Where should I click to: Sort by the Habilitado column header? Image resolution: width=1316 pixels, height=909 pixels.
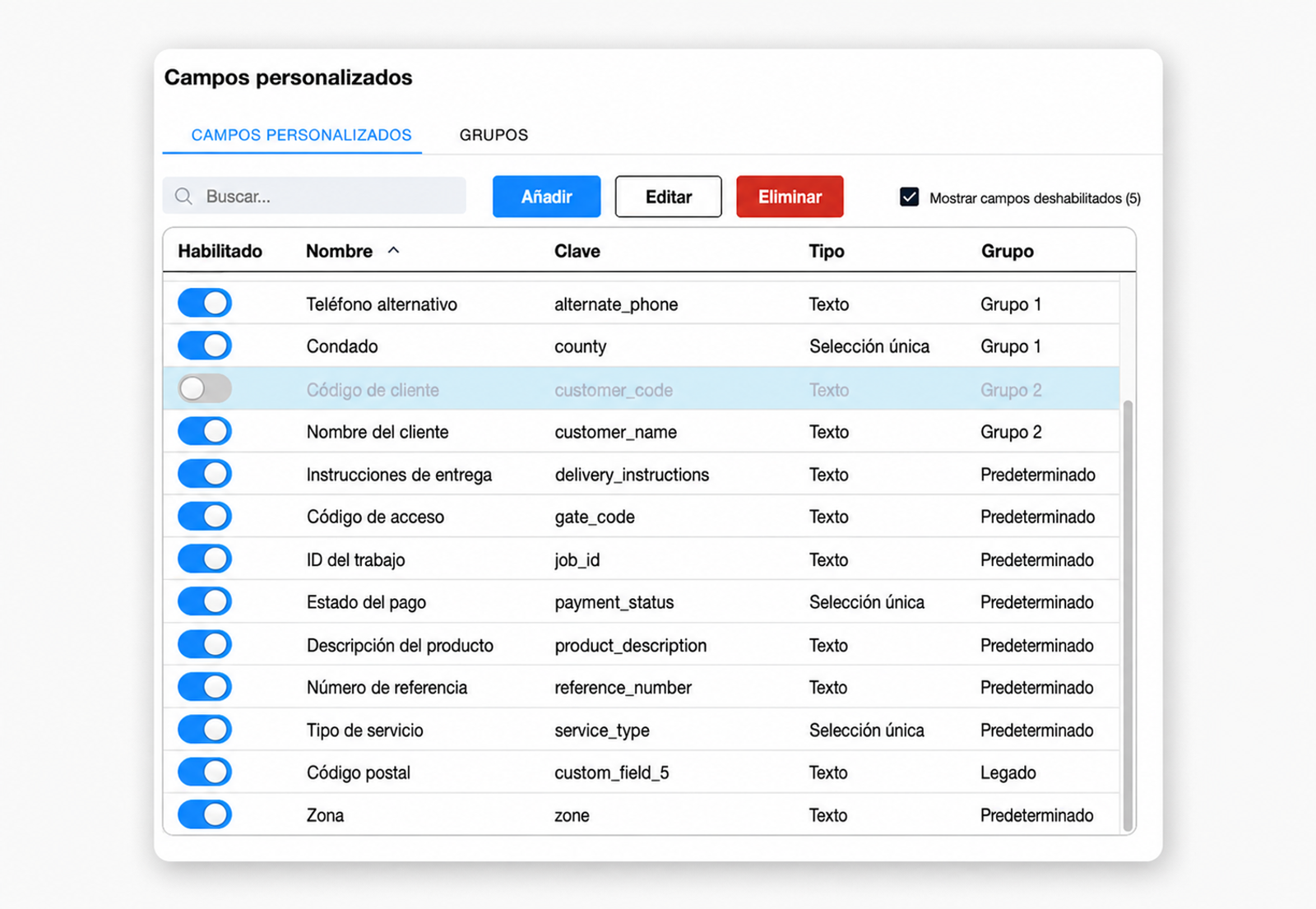tap(220, 251)
